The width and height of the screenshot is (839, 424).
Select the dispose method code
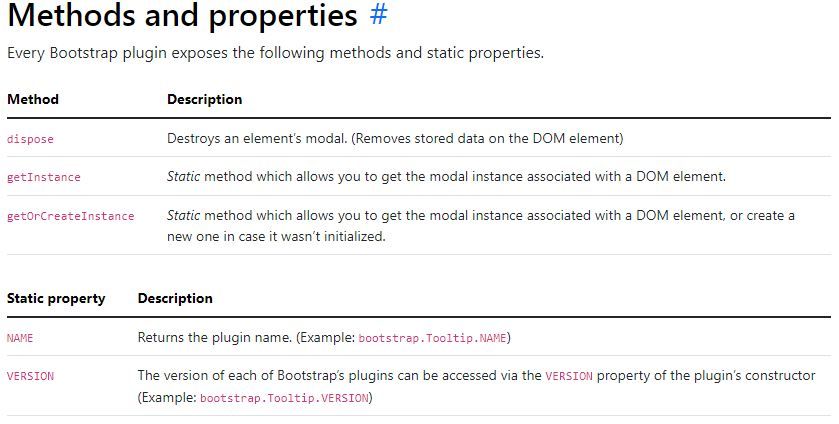click(30, 139)
